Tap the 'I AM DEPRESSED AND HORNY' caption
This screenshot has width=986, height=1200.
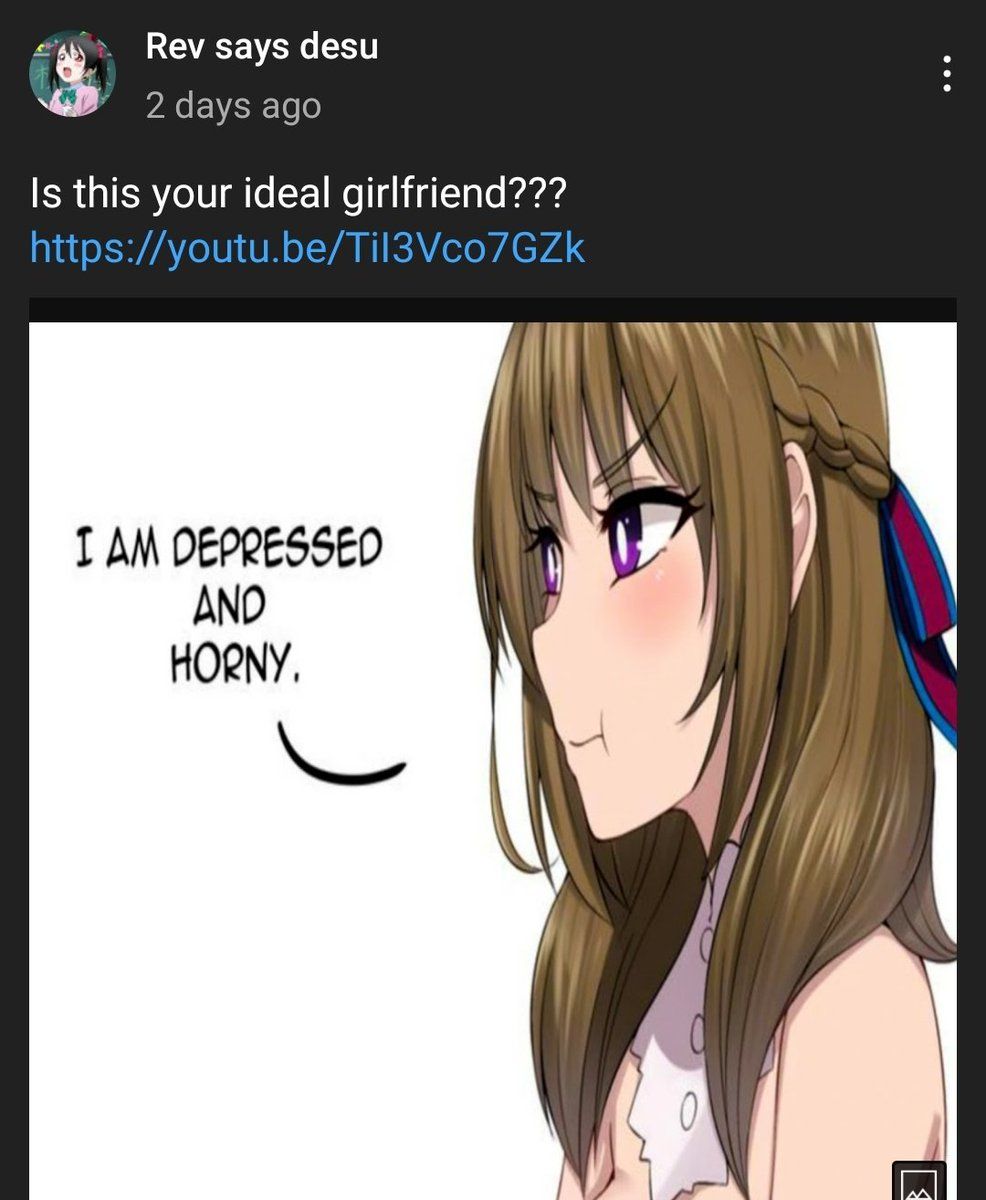[229, 605]
